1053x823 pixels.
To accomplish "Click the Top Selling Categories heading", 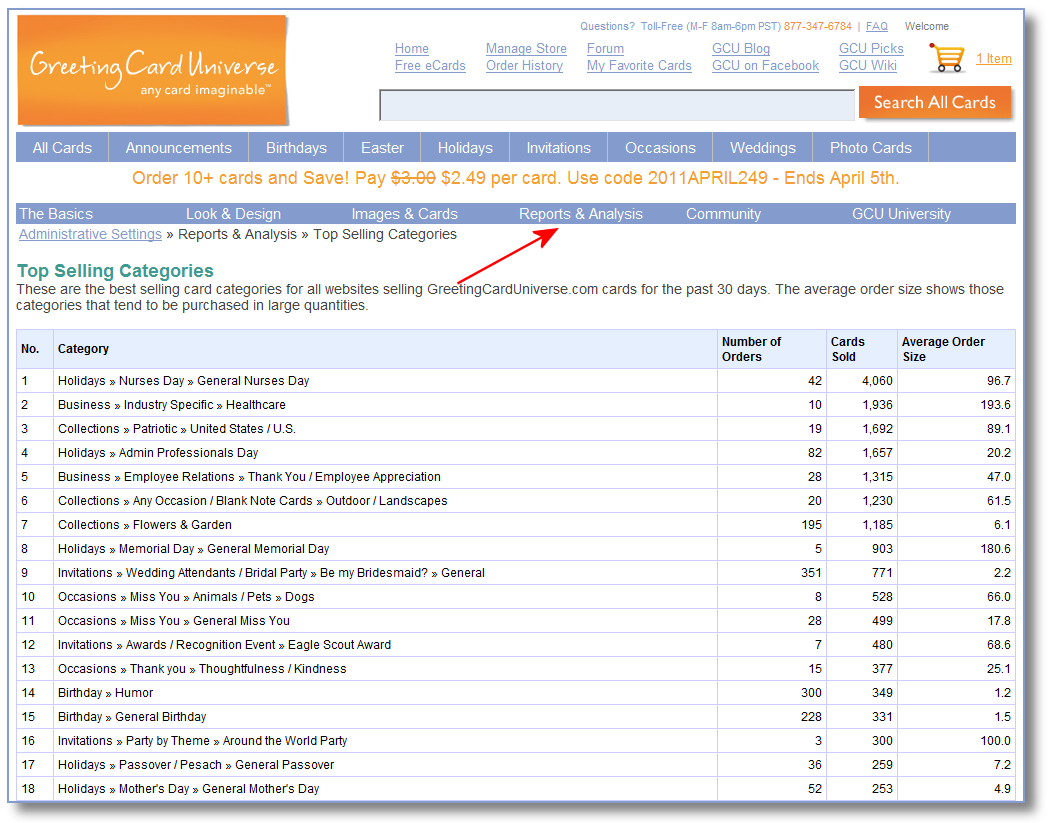I will (x=116, y=271).
